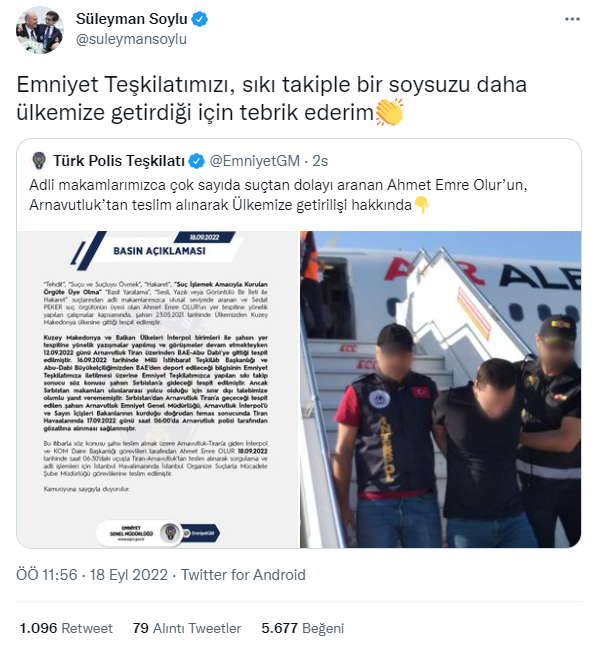Open the Süleyman Soylu display name link
Screen dimensions: 596x654
pos(131,19)
